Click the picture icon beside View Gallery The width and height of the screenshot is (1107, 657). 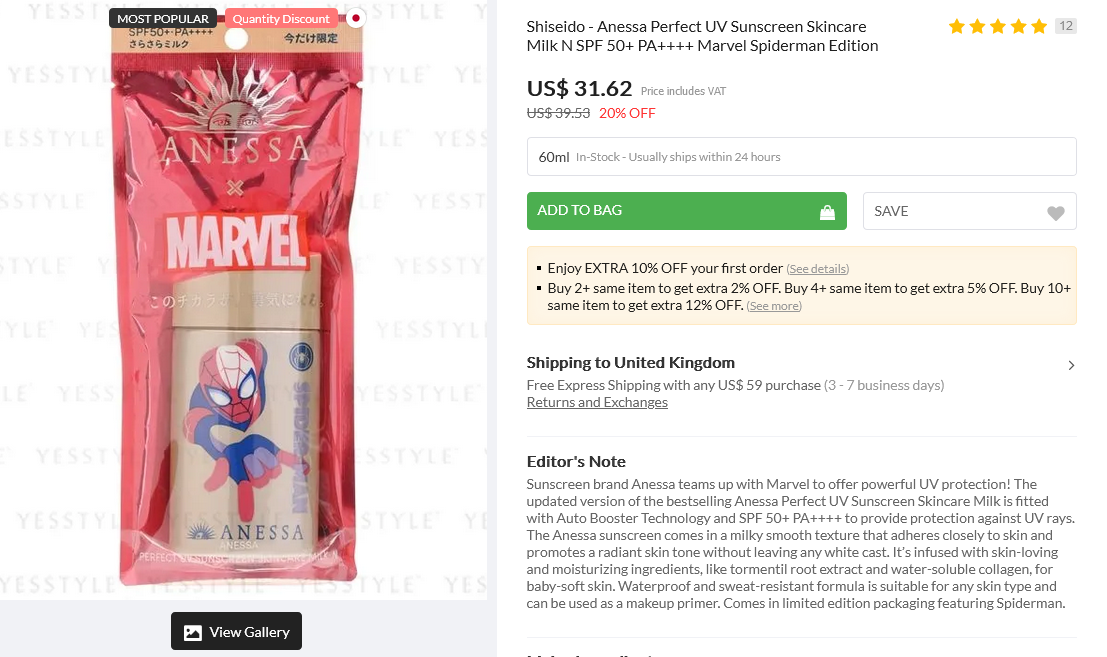point(193,632)
